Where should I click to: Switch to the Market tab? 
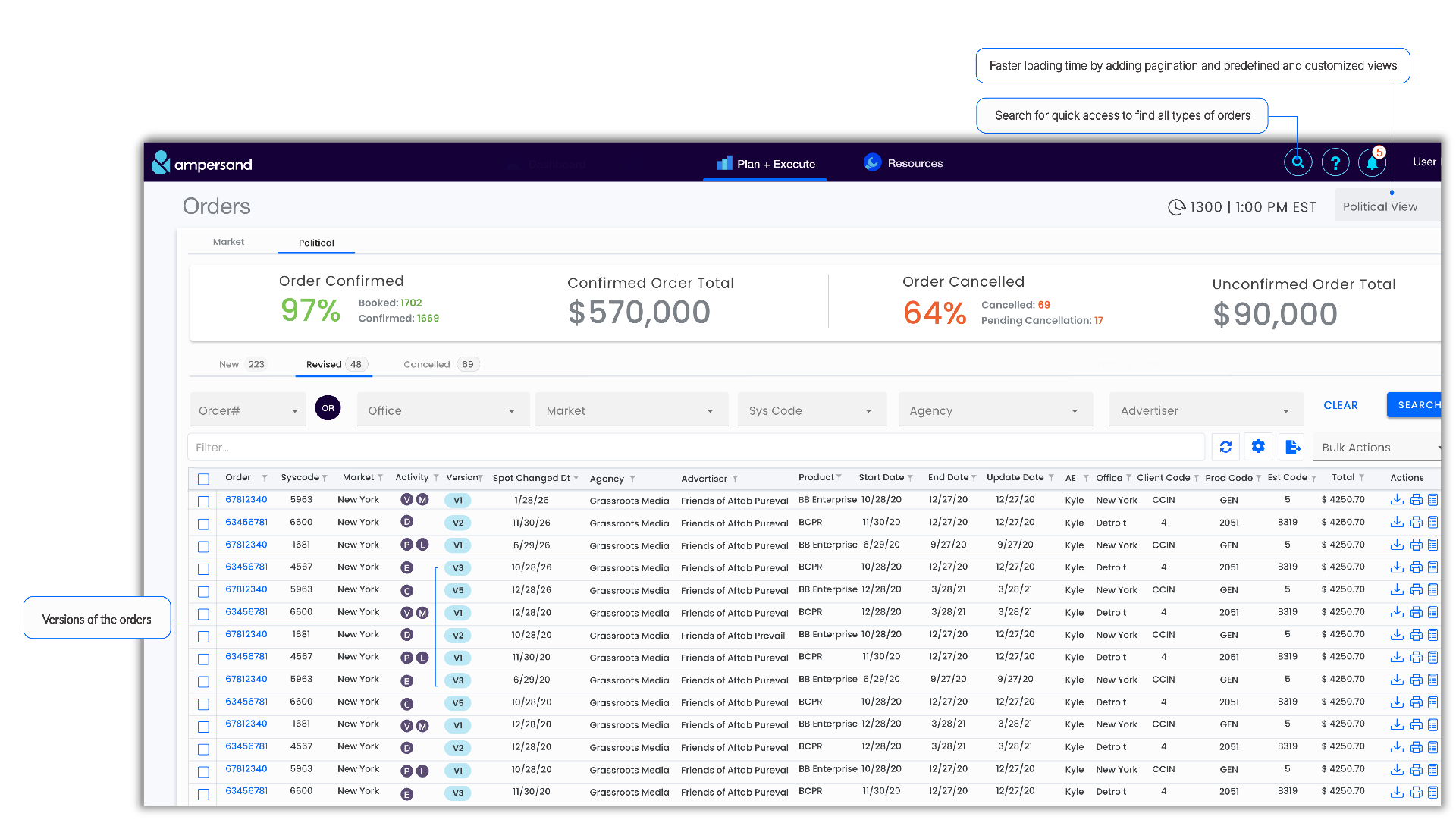point(228,242)
